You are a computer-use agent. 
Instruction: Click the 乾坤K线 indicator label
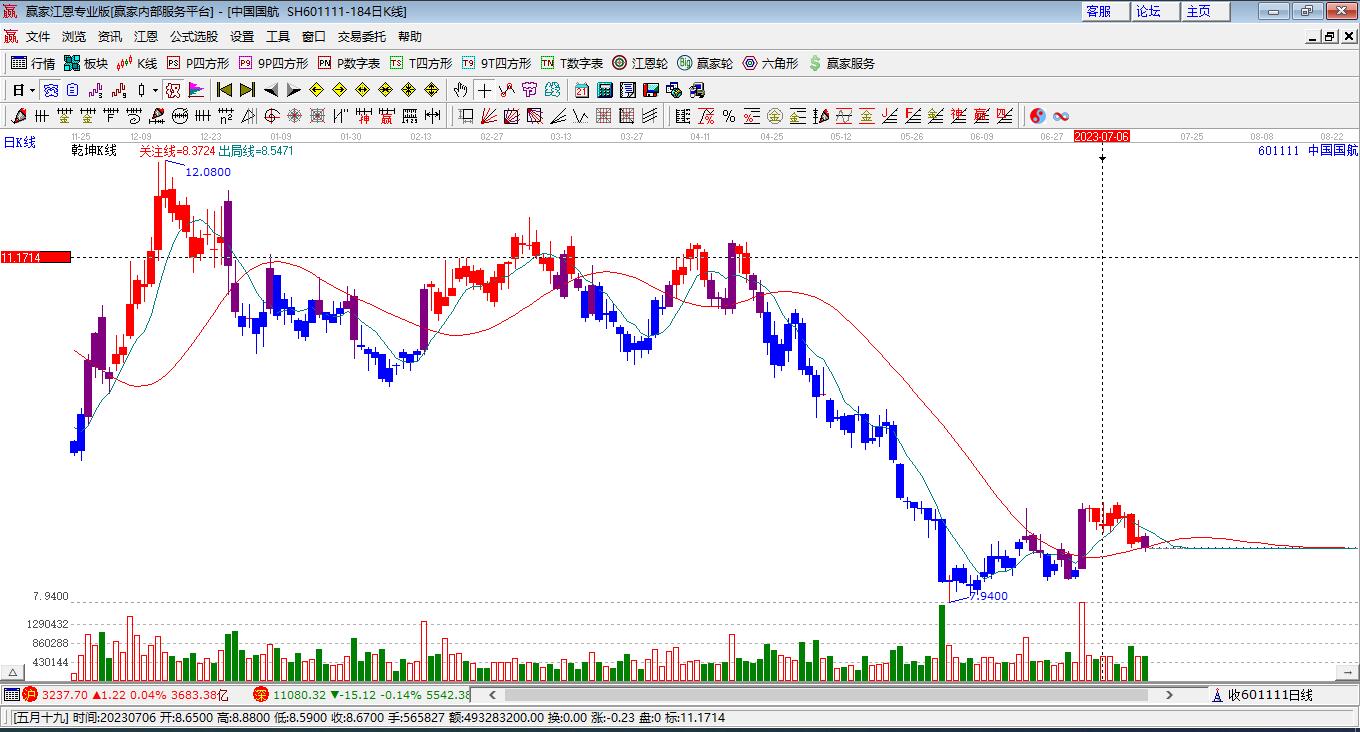(94, 151)
